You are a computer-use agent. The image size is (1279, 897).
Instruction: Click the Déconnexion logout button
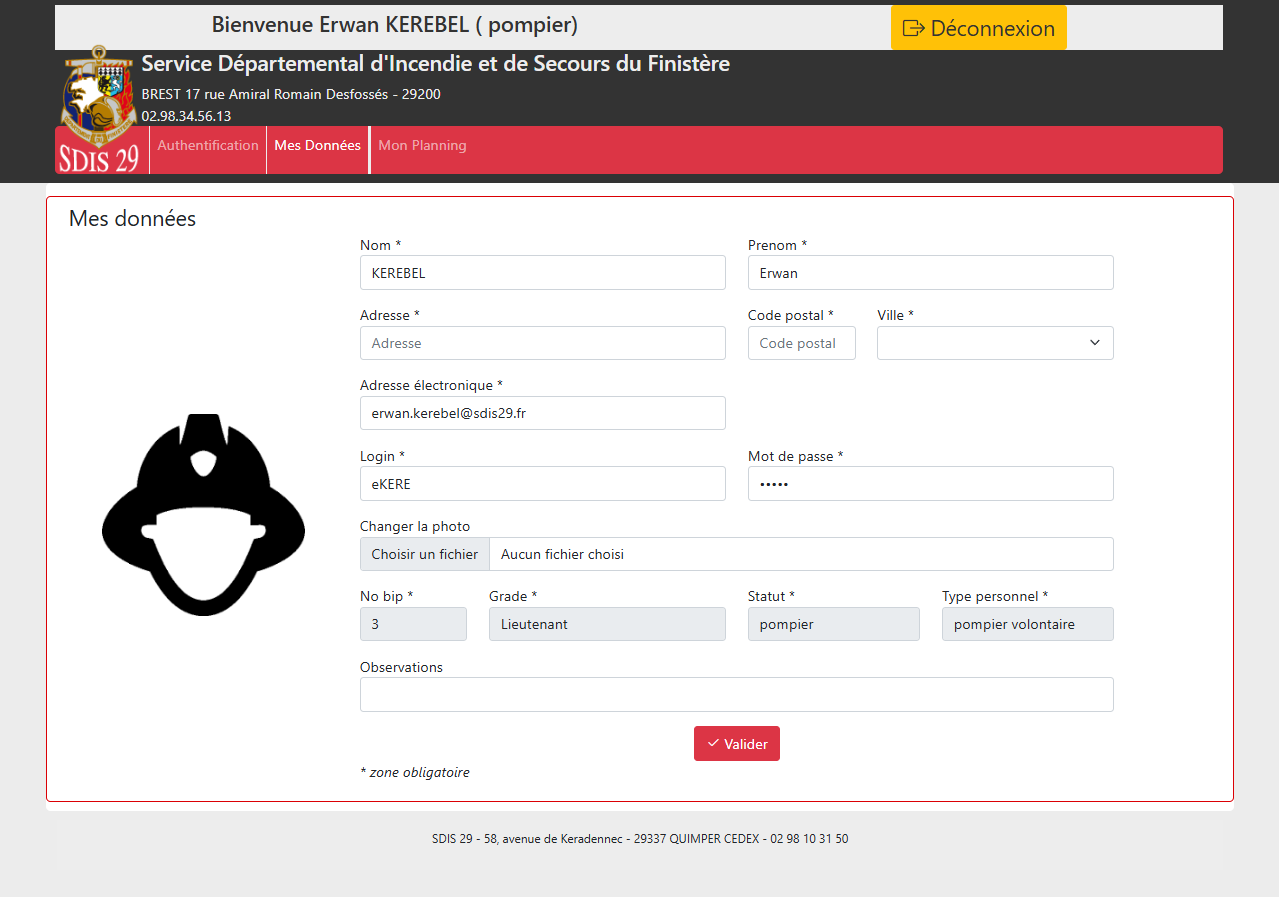pyautogui.click(x=978, y=28)
